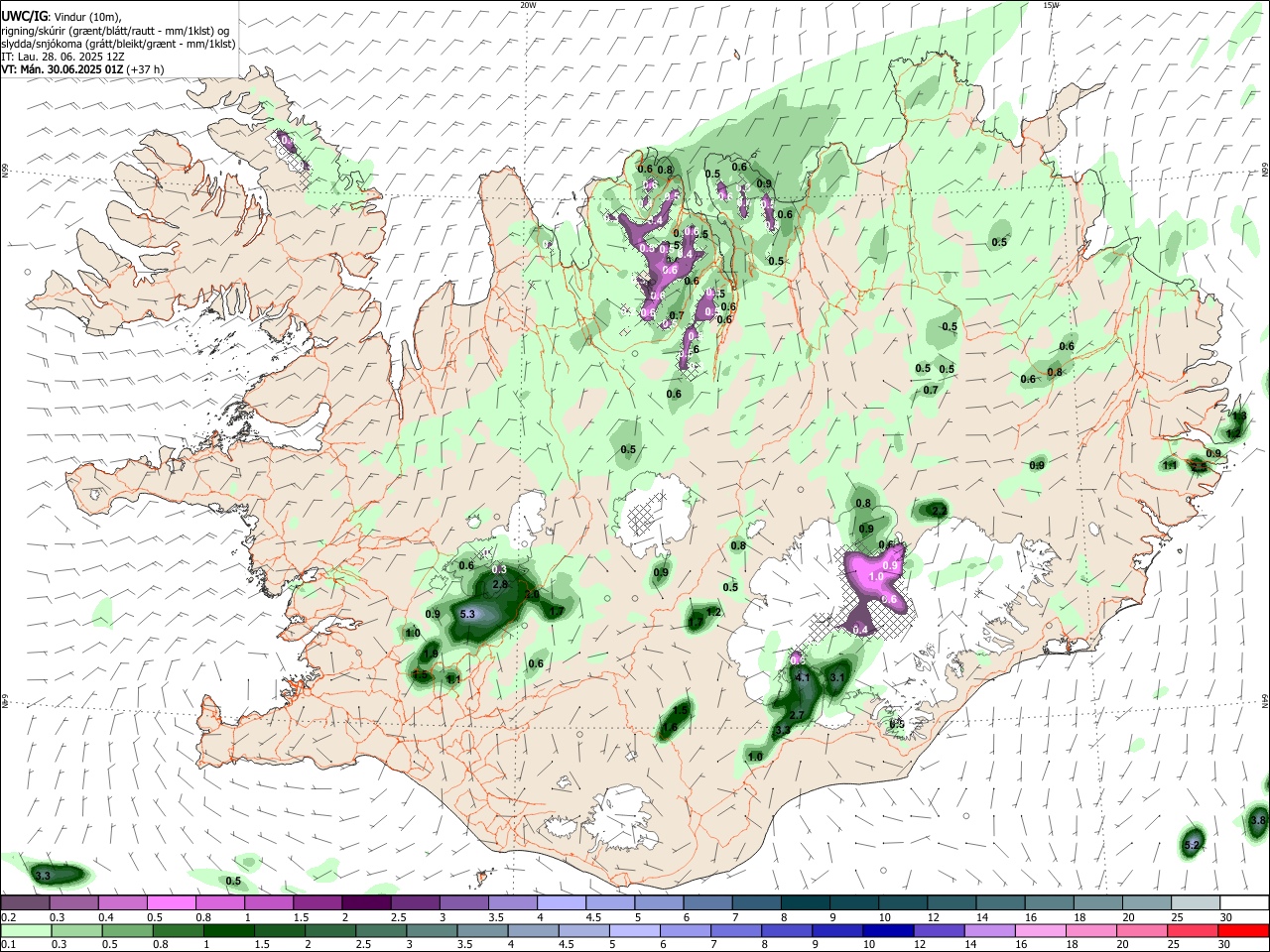Click the darkest purple upper-legend swatch between 2 and 2.5
Screen dimensions: 1270x952
click(366, 902)
